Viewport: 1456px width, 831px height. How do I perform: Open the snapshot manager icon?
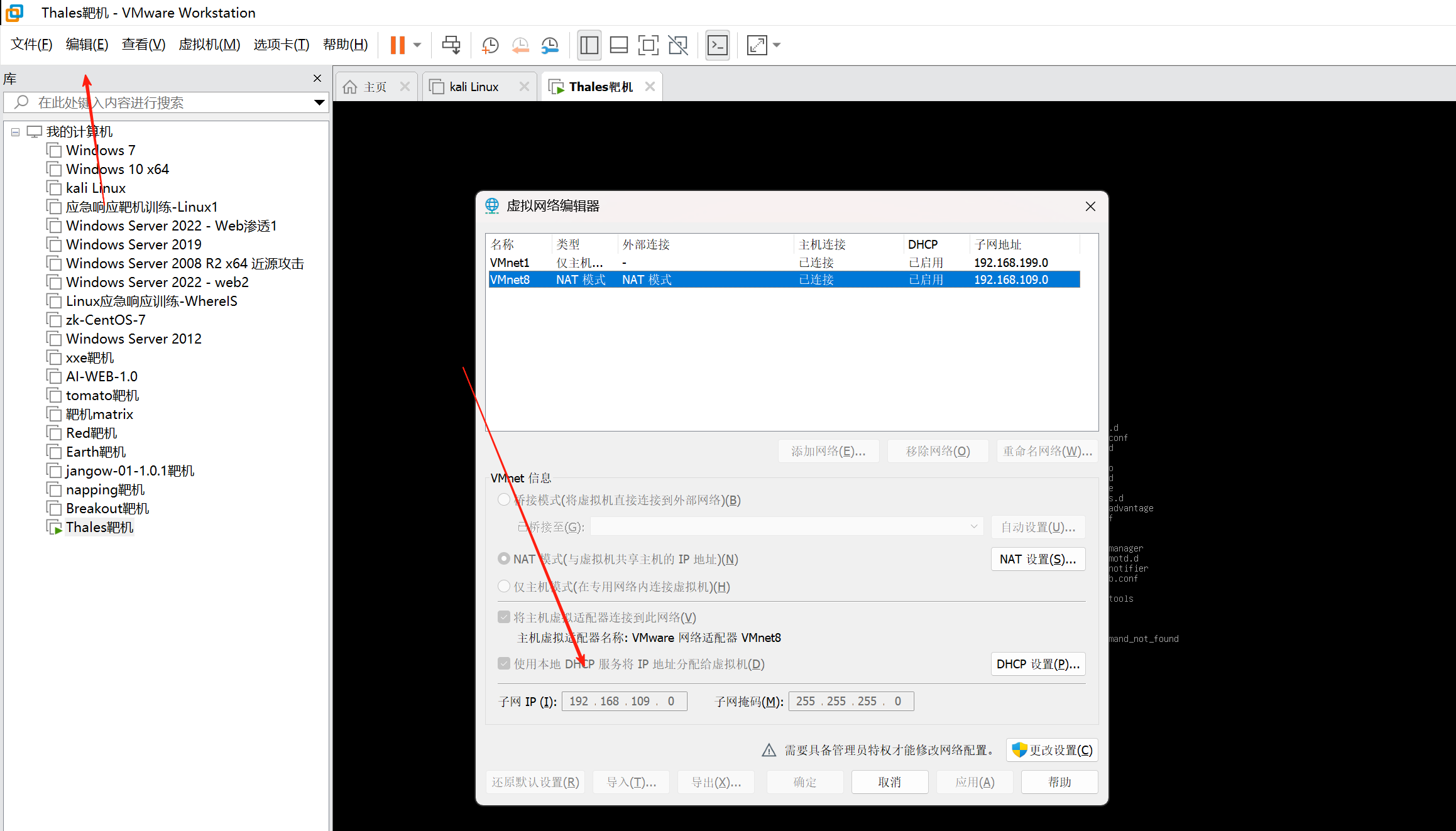[550, 45]
